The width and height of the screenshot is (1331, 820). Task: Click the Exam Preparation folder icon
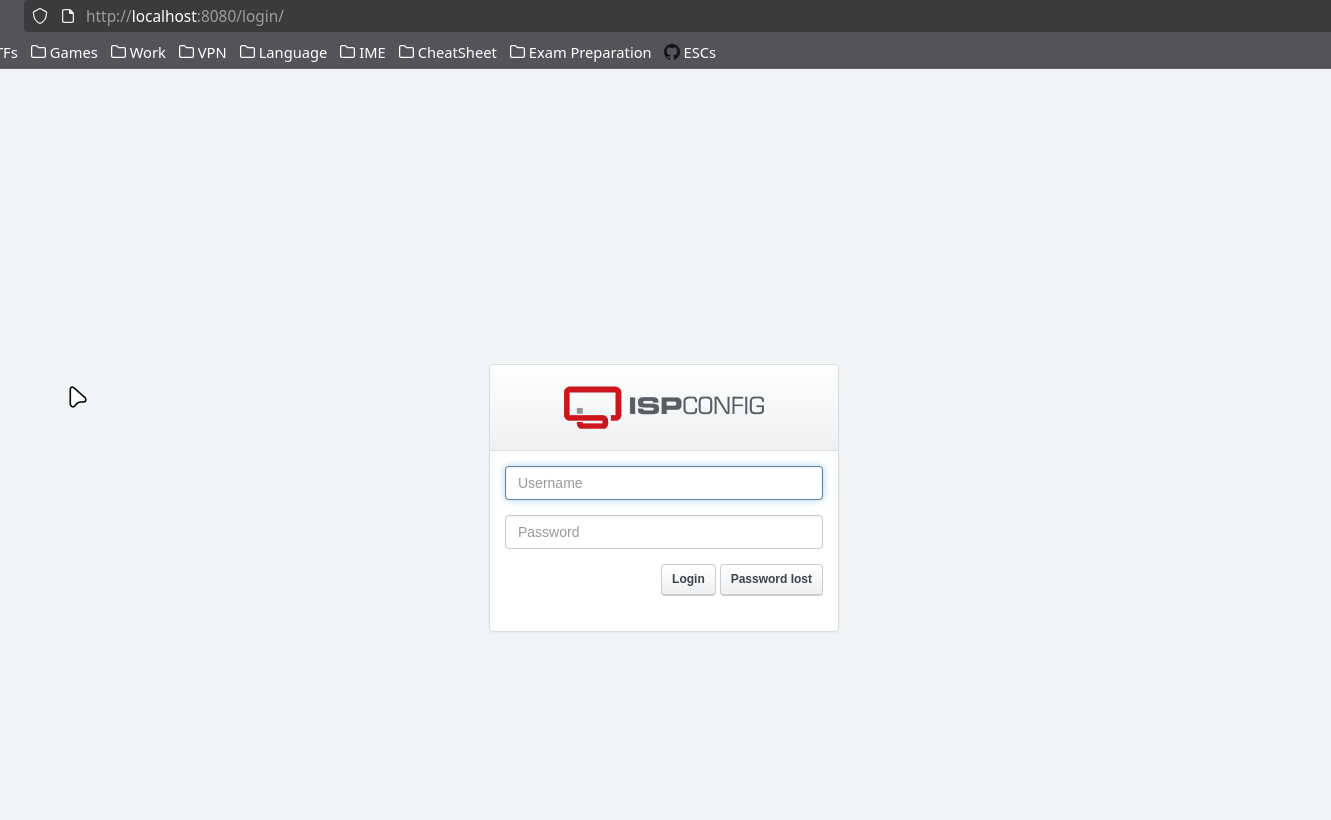(x=517, y=52)
